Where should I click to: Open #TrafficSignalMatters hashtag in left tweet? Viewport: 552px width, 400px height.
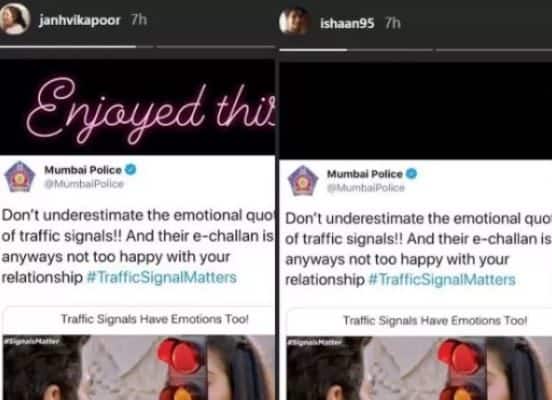tap(162, 277)
